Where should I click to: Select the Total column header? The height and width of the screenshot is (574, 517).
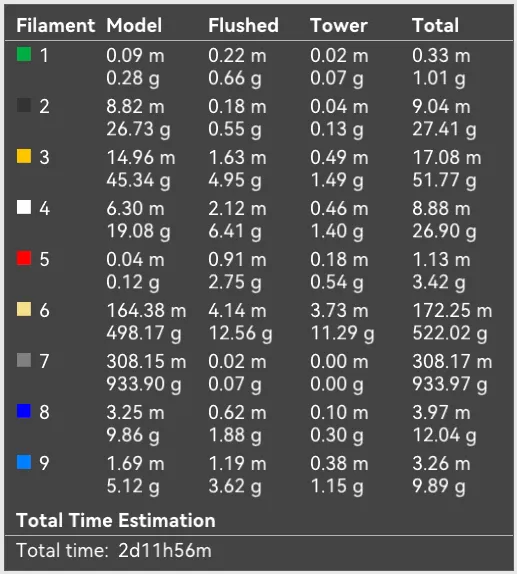[x=435, y=25]
